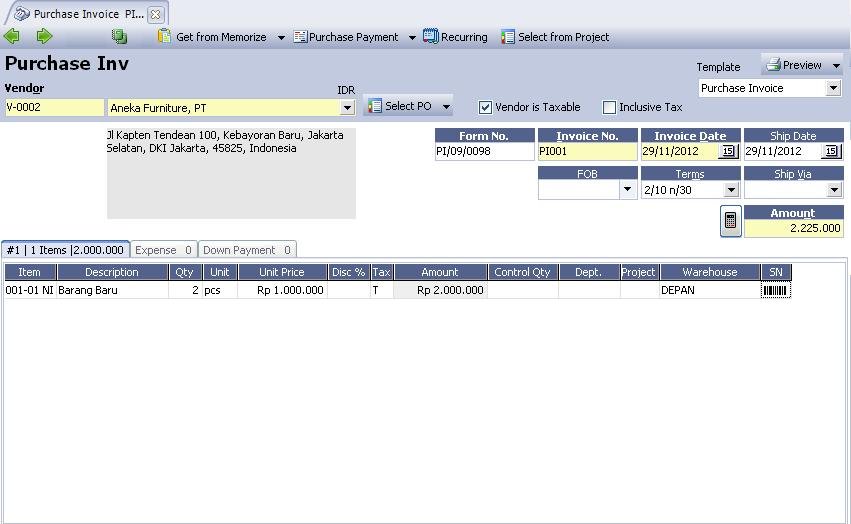Close the Purchase Invoice tab

[x=155, y=15]
